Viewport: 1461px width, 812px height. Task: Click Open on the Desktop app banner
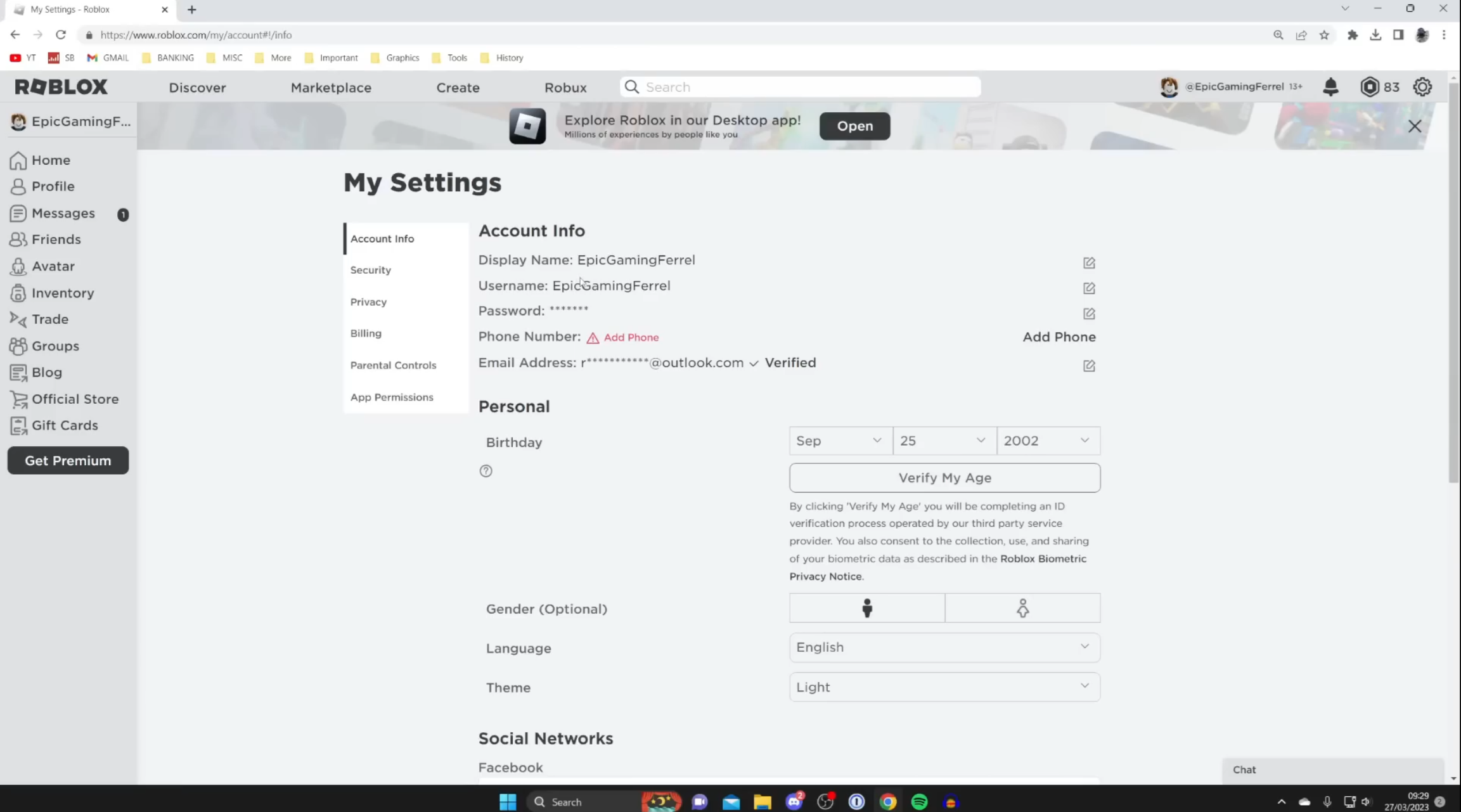pos(854,126)
